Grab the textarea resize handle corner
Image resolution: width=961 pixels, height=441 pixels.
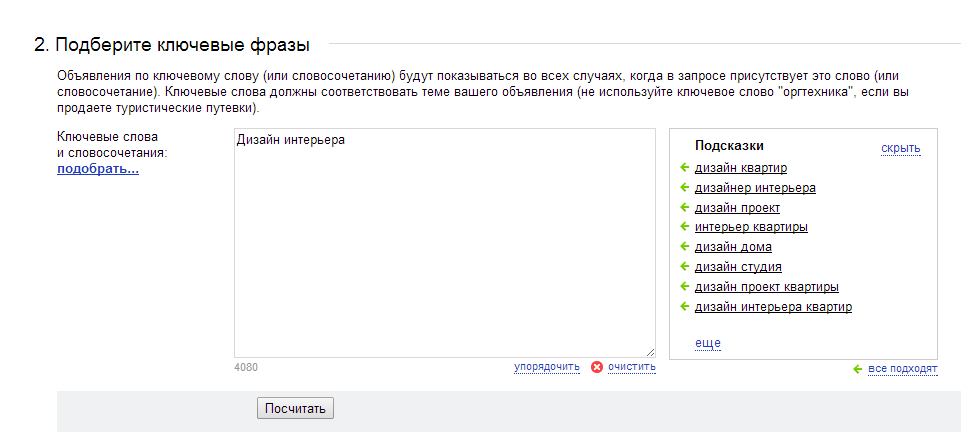(650, 352)
